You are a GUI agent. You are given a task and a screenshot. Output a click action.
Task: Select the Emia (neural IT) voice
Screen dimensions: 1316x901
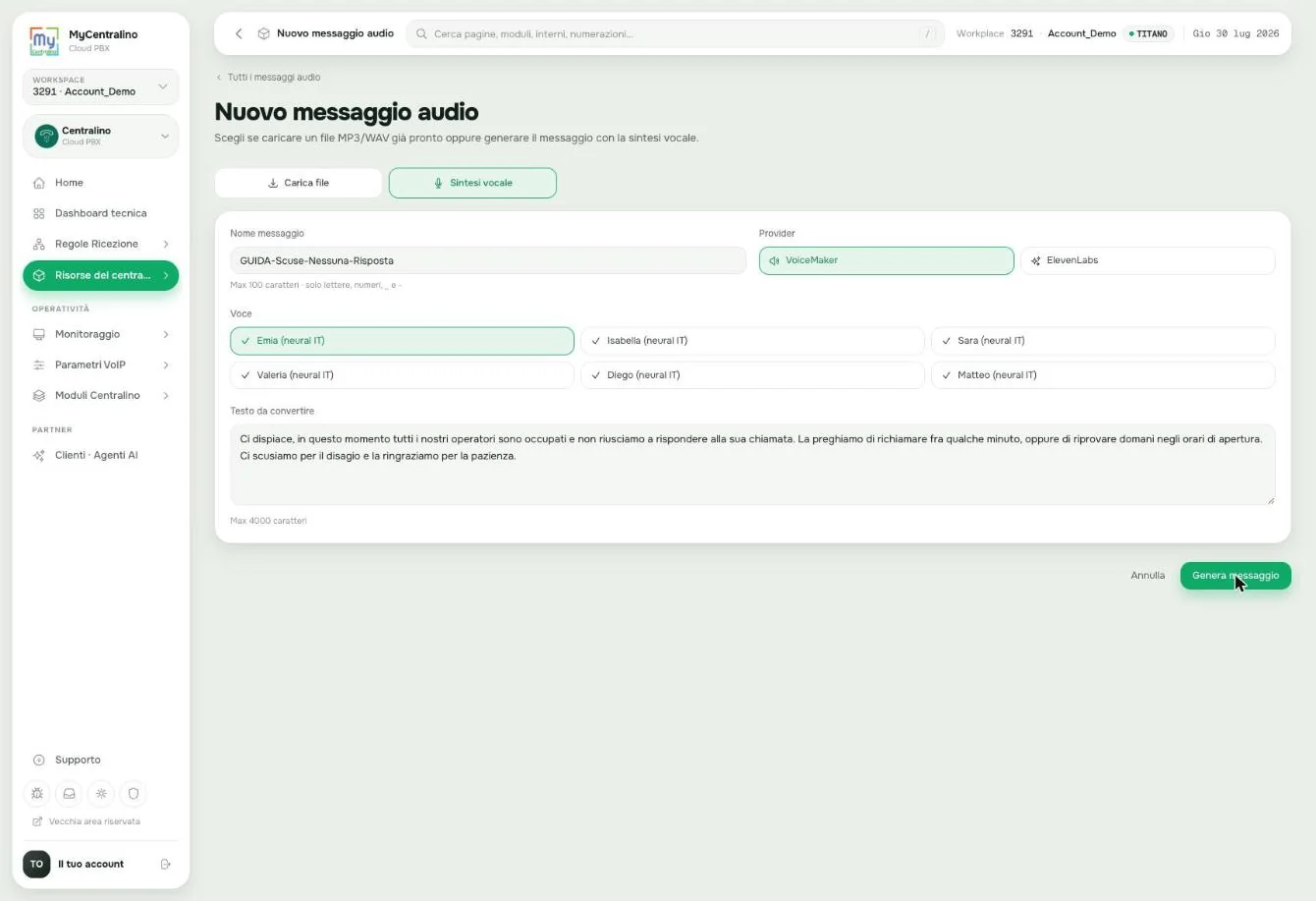[402, 341]
